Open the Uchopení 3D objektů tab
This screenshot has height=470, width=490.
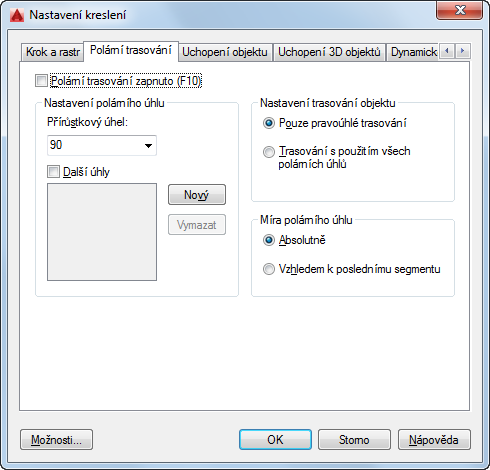[329, 52]
